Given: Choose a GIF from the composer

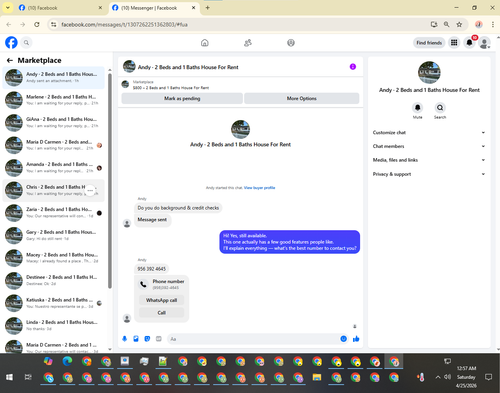Looking at the screenshot, I should click(x=159, y=339).
